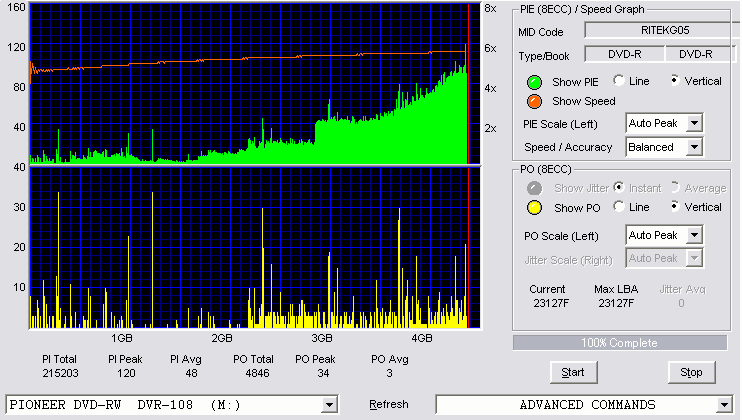
Task: Open Speed / Accuracy Balanced dropdown
Action: click(x=694, y=147)
